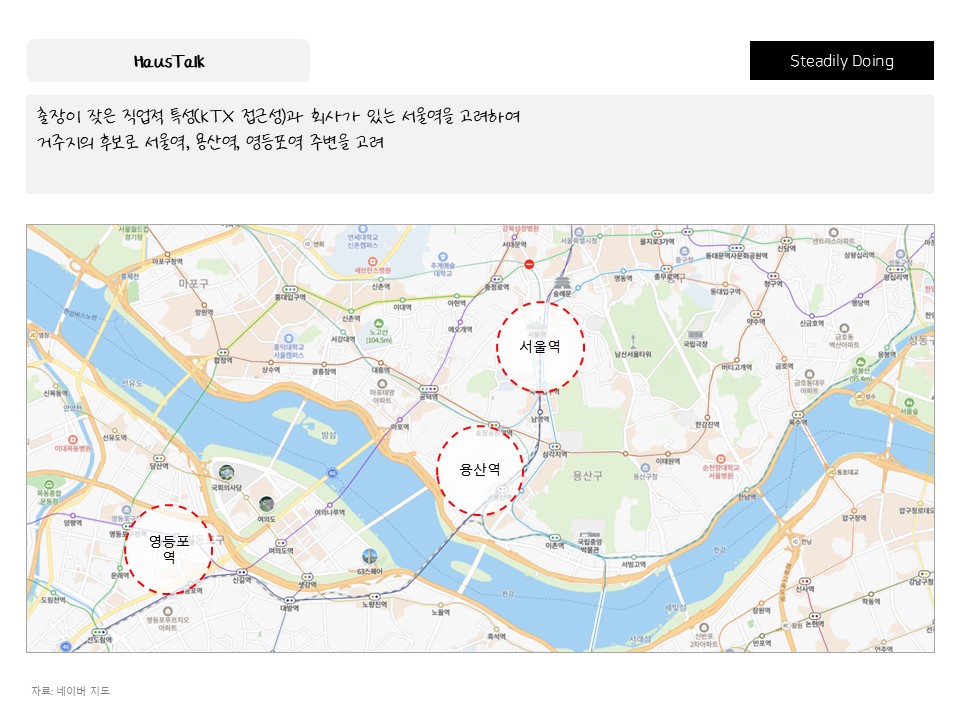The height and width of the screenshot is (720, 960).
Task: Click the 서울숲 park icon
Action: [x=909, y=402]
